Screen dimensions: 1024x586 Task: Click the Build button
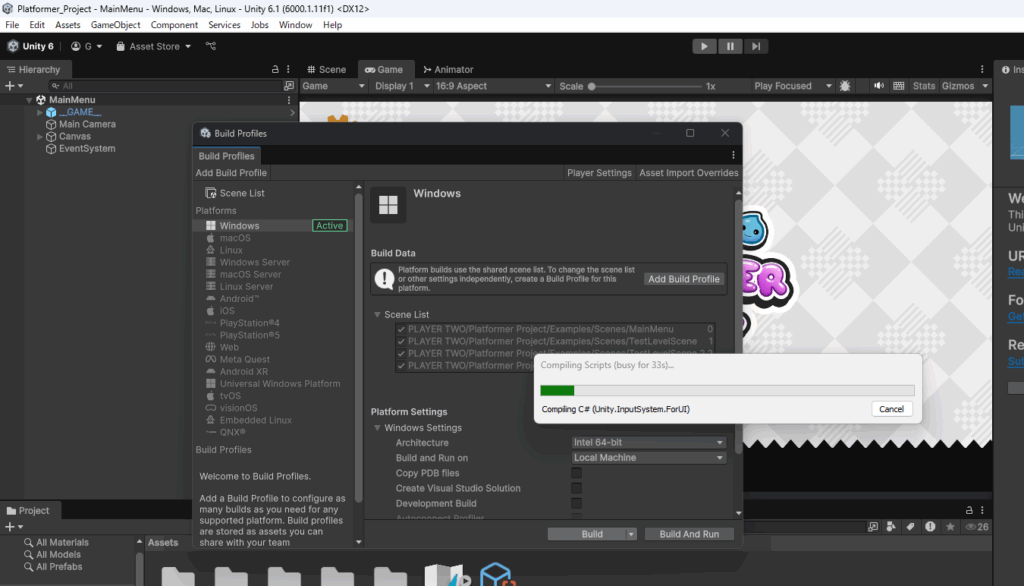[592, 534]
